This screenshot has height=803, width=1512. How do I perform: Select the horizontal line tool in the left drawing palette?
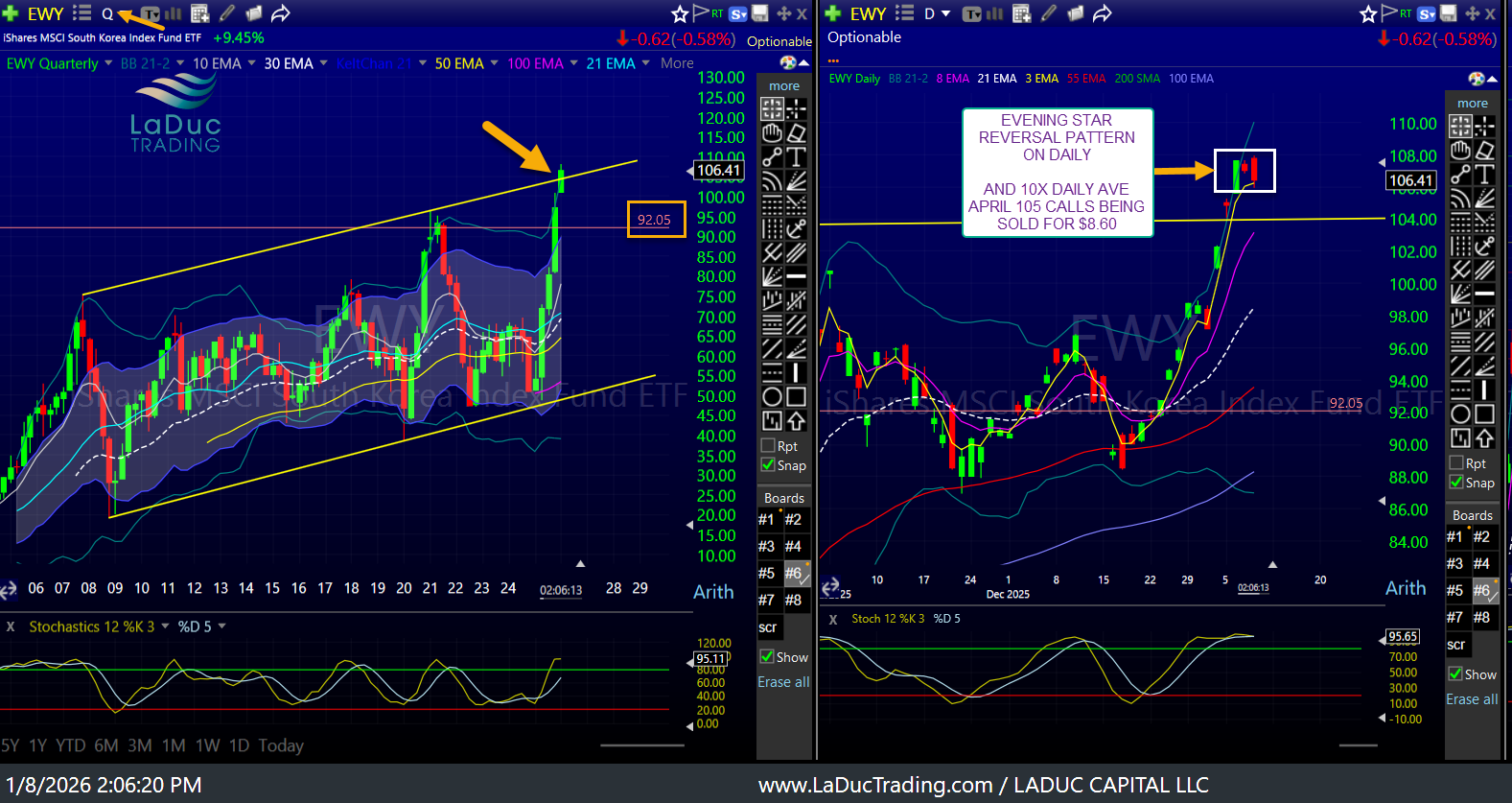point(796,276)
